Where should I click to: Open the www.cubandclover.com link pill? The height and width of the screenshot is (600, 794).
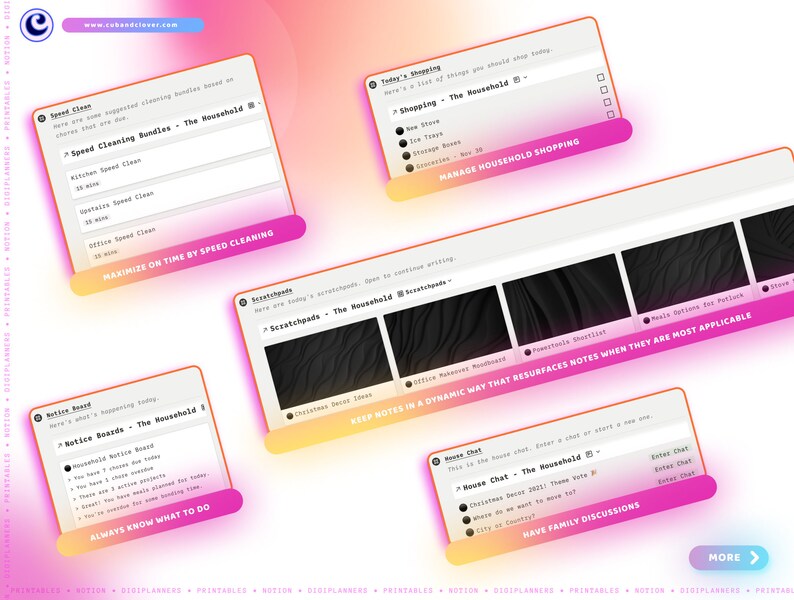click(x=133, y=25)
